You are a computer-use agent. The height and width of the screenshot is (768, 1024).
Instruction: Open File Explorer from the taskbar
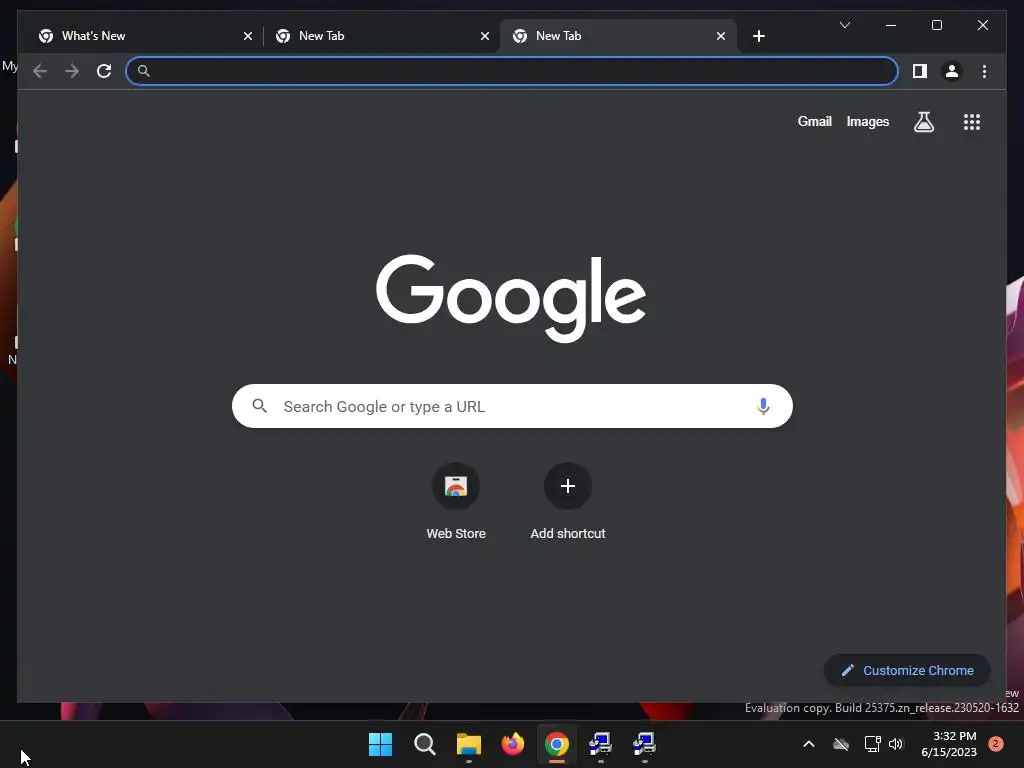coord(469,744)
